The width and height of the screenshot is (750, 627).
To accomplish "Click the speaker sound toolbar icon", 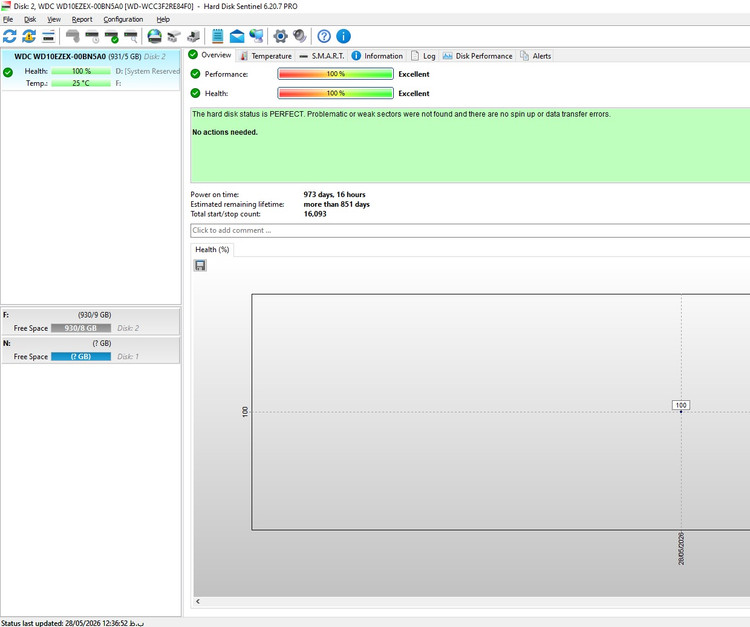I will point(300,36).
